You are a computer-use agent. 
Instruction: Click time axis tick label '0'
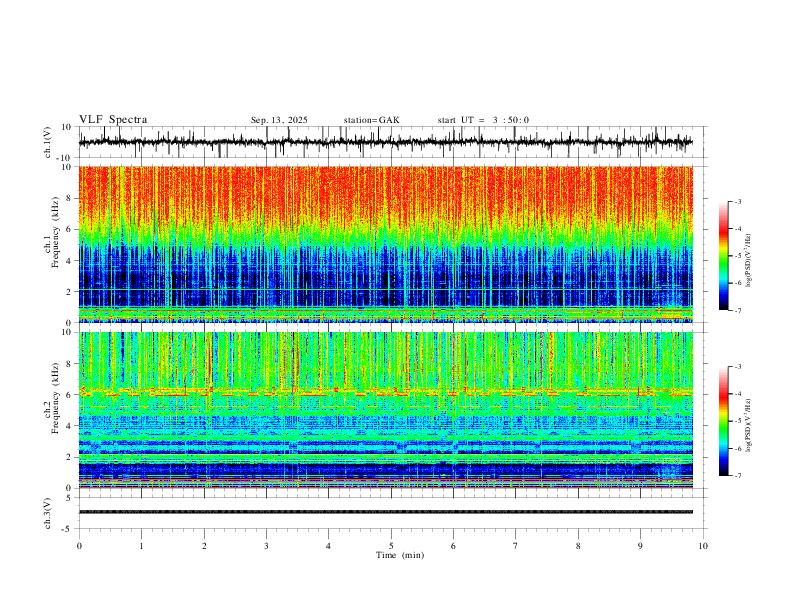[79, 546]
